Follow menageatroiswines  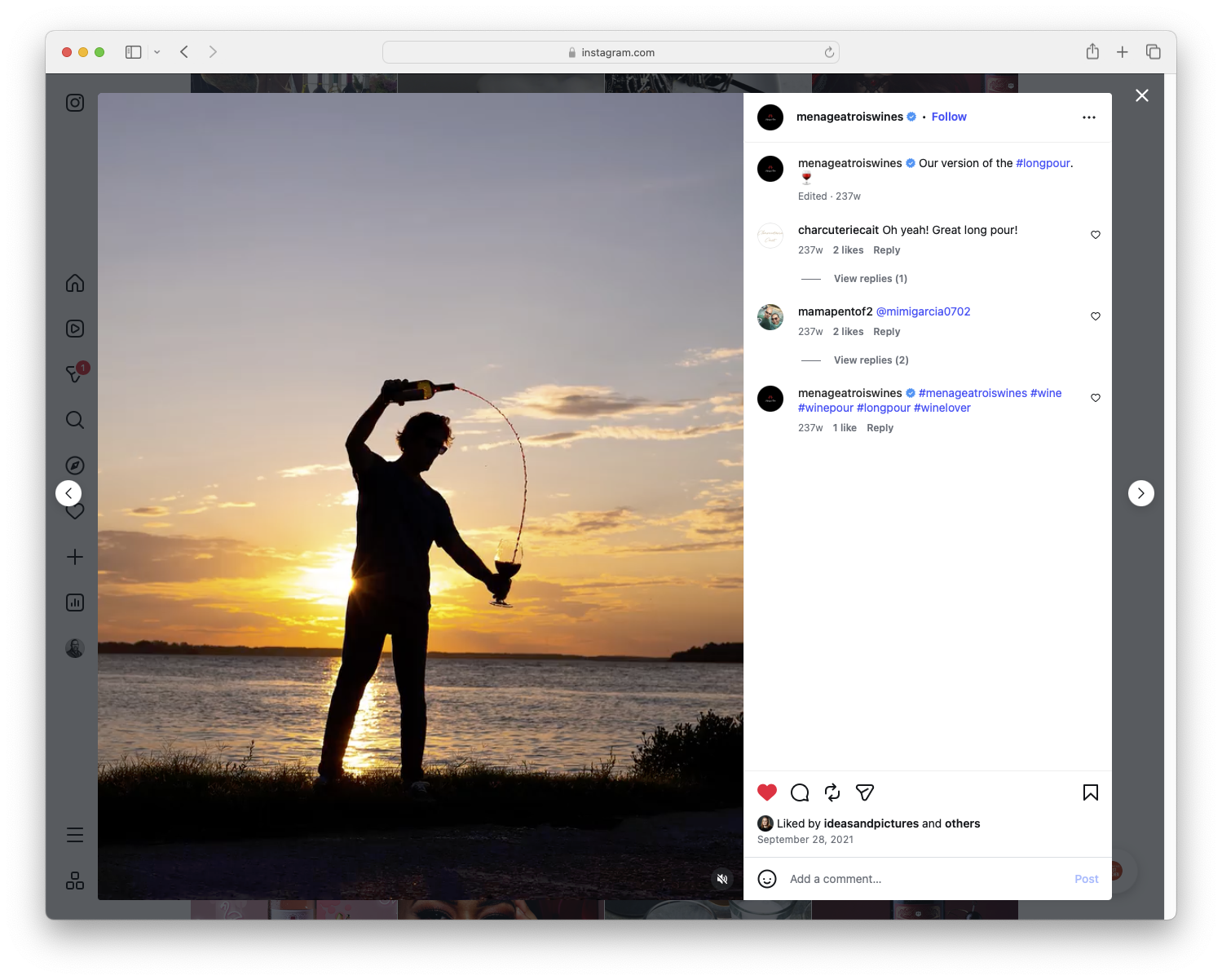pos(948,117)
